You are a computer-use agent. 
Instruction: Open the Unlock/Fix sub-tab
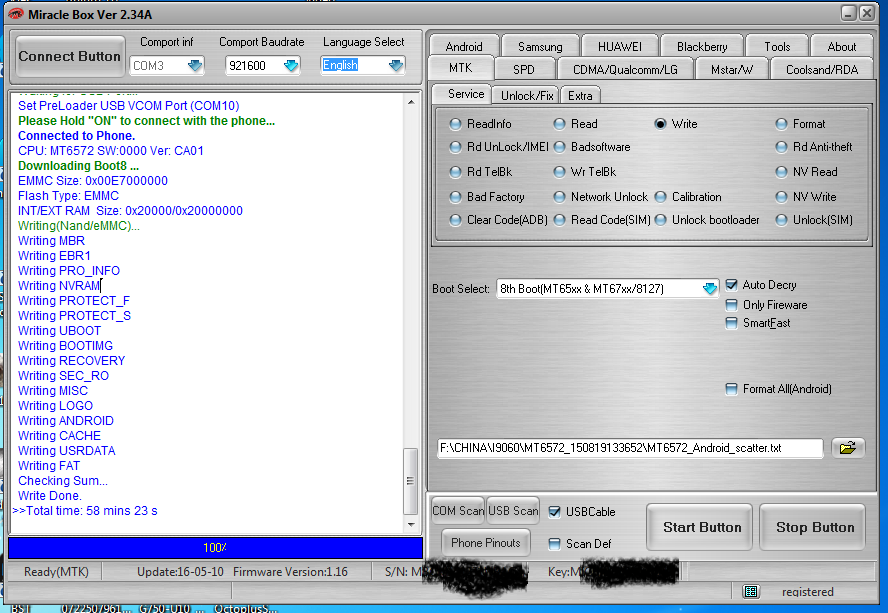point(527,96)
